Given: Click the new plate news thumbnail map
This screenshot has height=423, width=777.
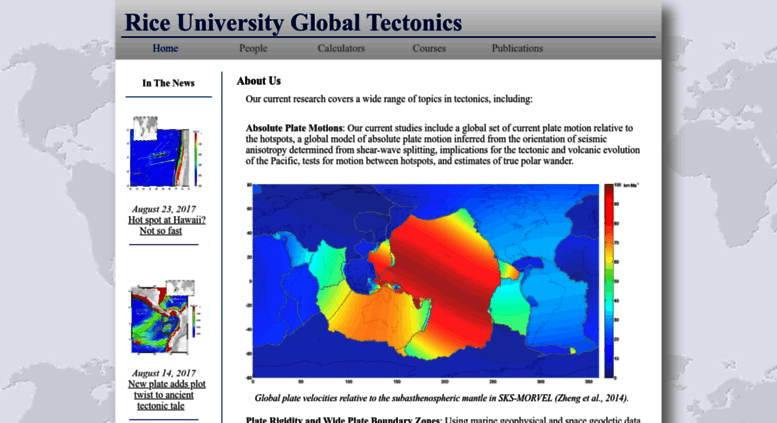Looking at the screenshot, I should tap(166, 317).
